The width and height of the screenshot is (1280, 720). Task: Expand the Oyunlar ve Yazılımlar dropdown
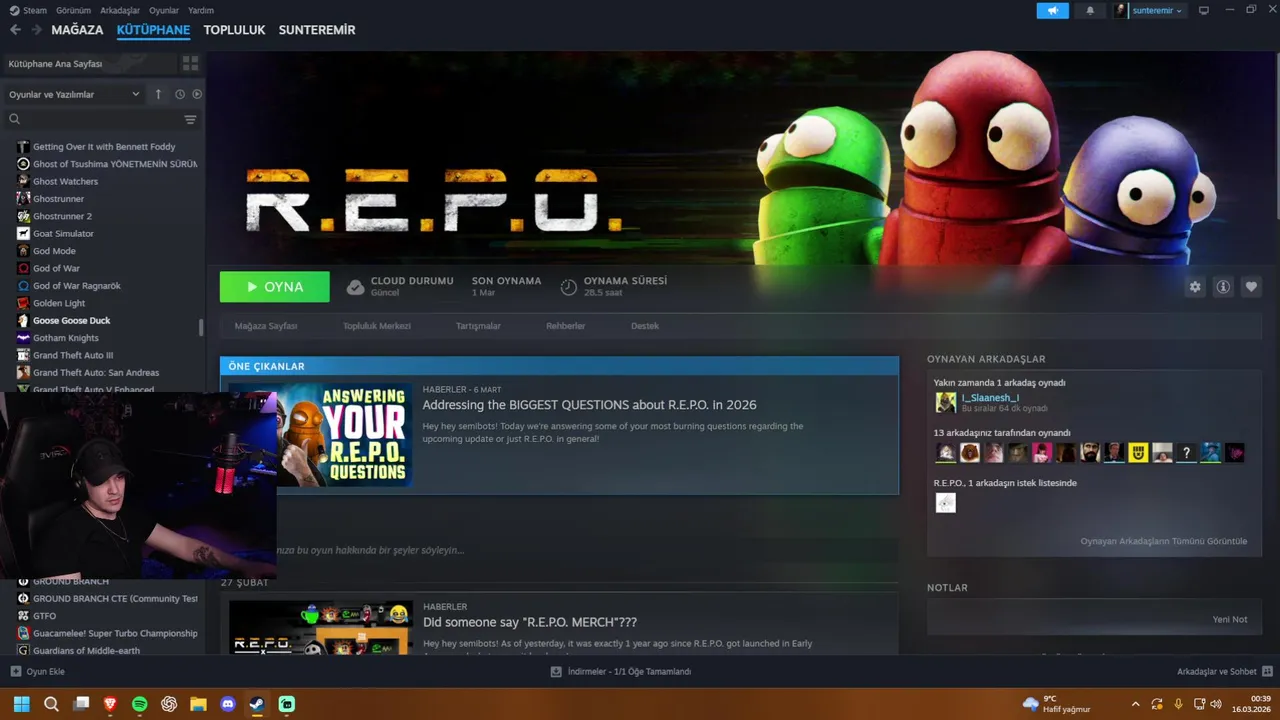pyautogui.click(x=75, y=94)
